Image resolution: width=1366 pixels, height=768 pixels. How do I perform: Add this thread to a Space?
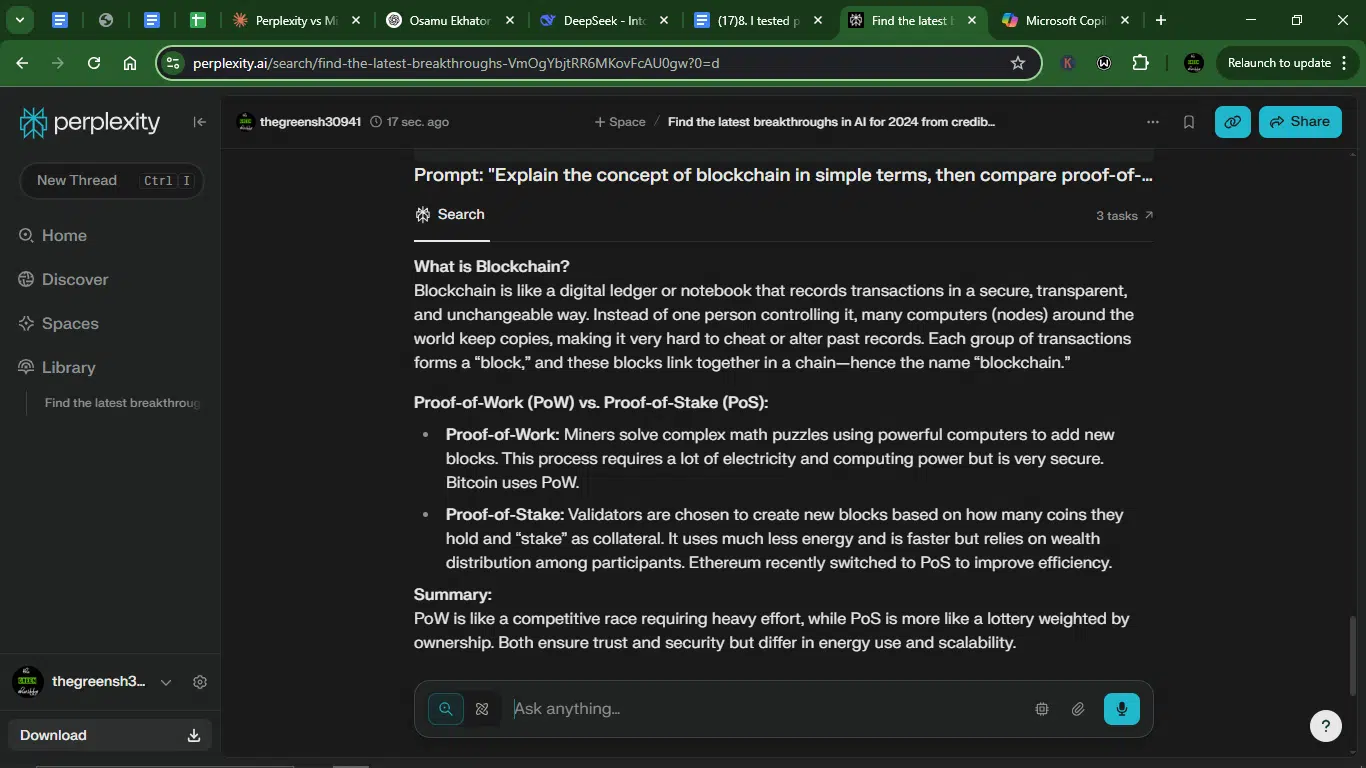point(620,122)
